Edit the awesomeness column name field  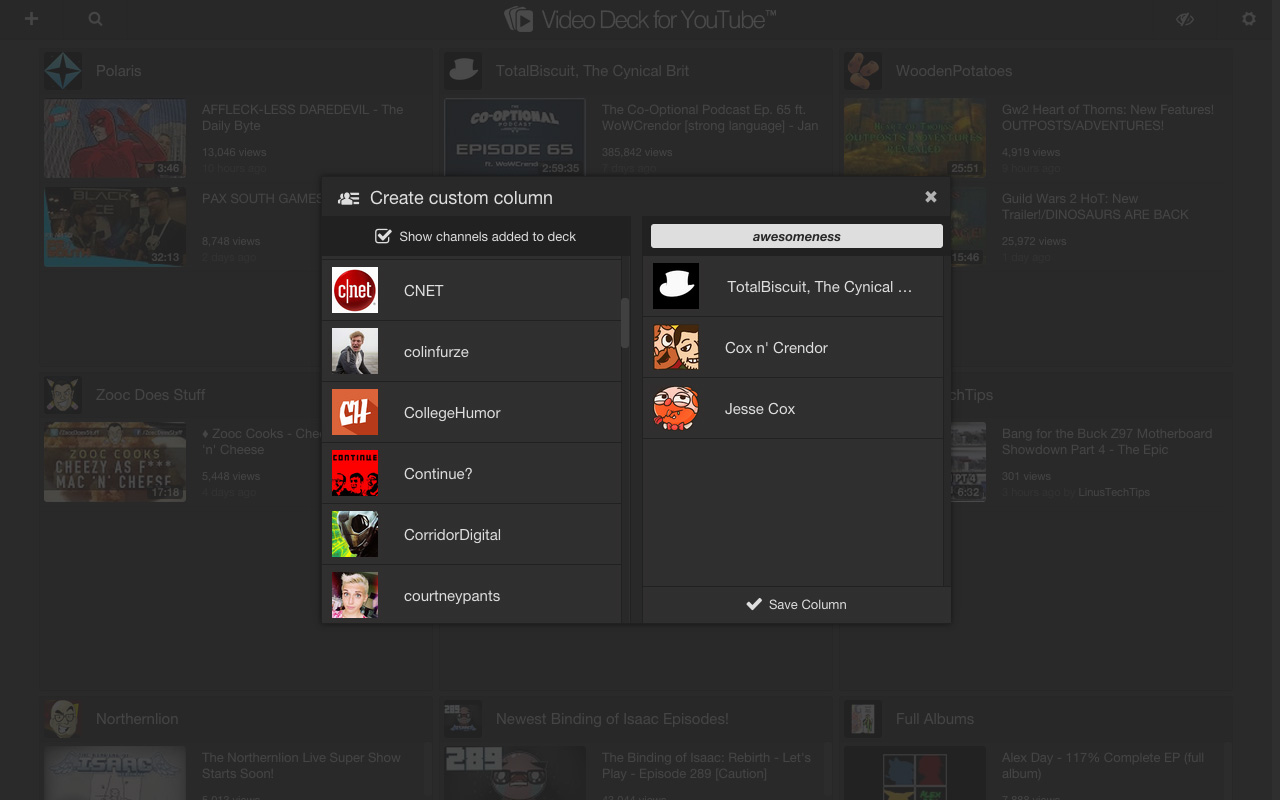click(796, 236)
